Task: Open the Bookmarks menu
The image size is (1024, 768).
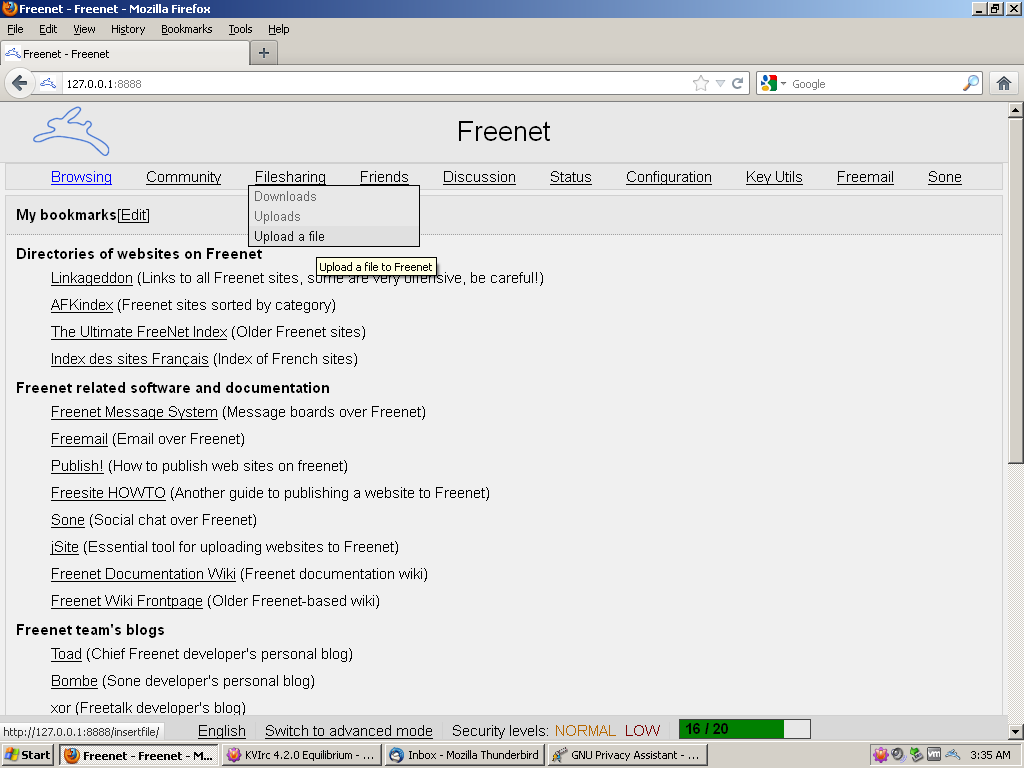Action: pos(187,29)
